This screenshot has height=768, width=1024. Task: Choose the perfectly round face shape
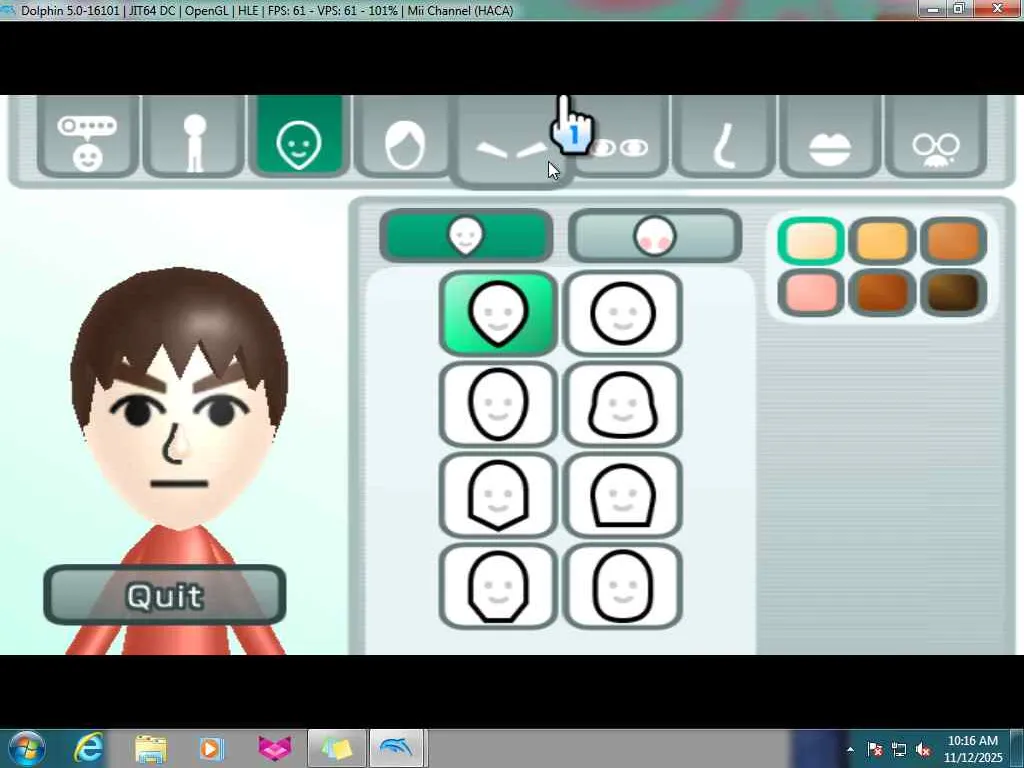622,313
